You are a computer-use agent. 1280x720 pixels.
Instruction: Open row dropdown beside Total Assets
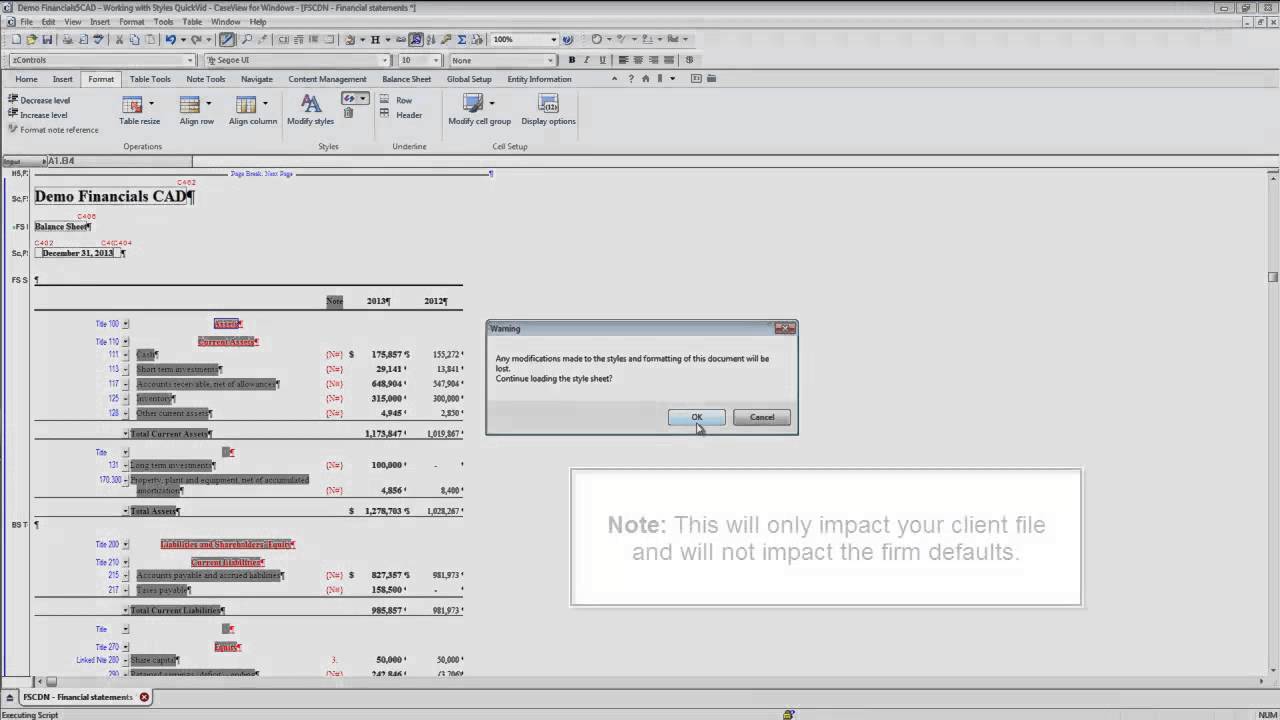[126, 511]
